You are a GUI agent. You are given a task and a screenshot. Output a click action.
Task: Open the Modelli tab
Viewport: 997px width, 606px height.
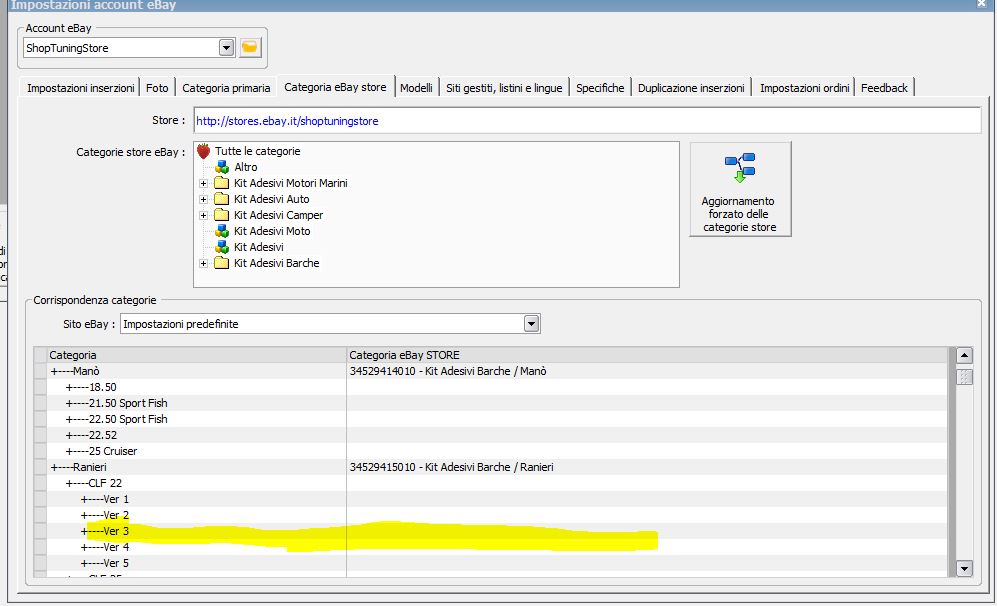[x=416, y=88]
